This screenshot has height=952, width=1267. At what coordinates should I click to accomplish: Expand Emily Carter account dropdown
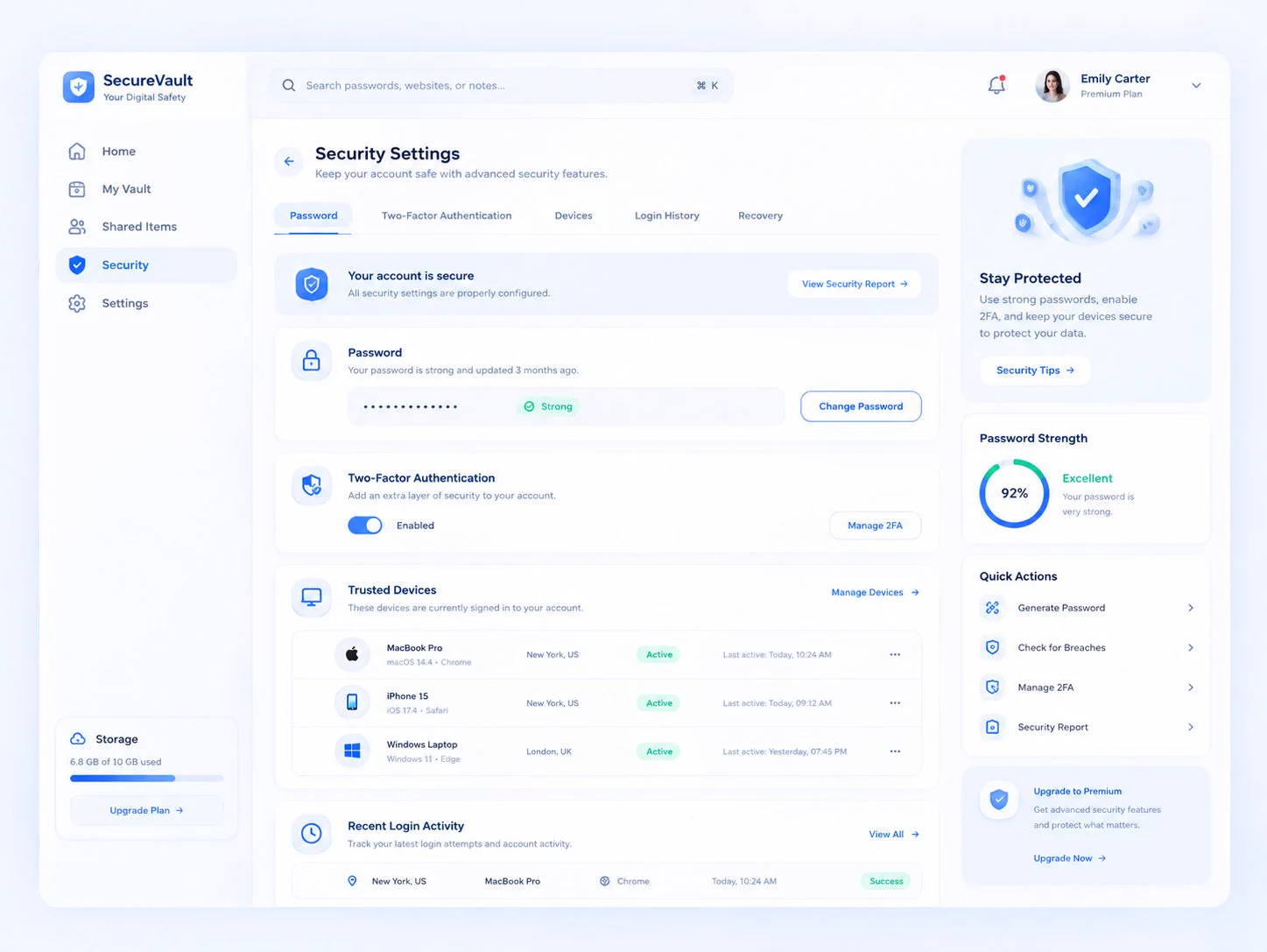pyautogui.click(x=1196, y=86)
